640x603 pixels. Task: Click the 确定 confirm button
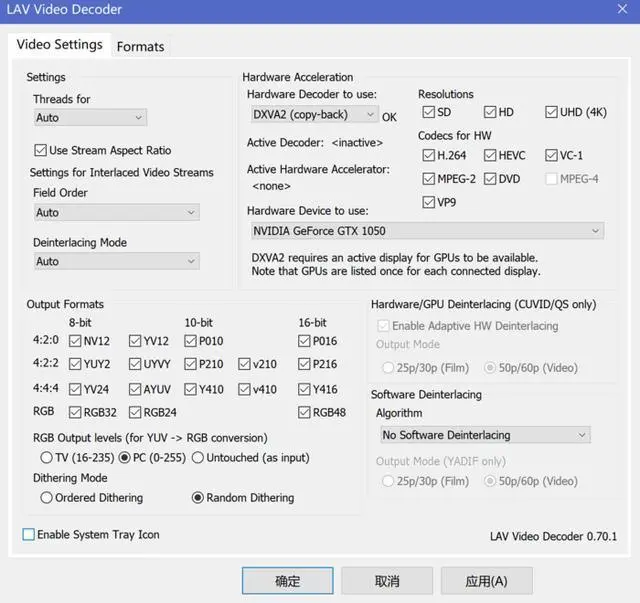(288, 581)
